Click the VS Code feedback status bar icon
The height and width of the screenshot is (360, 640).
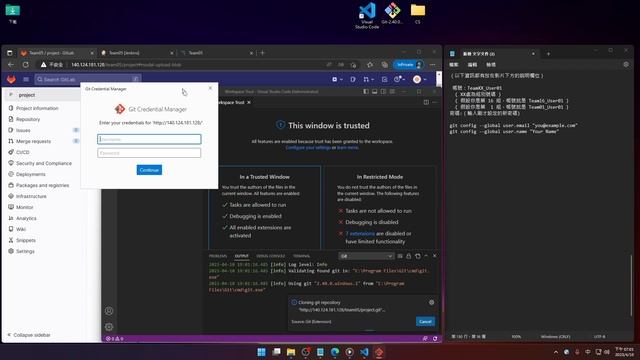pos(425,338)
